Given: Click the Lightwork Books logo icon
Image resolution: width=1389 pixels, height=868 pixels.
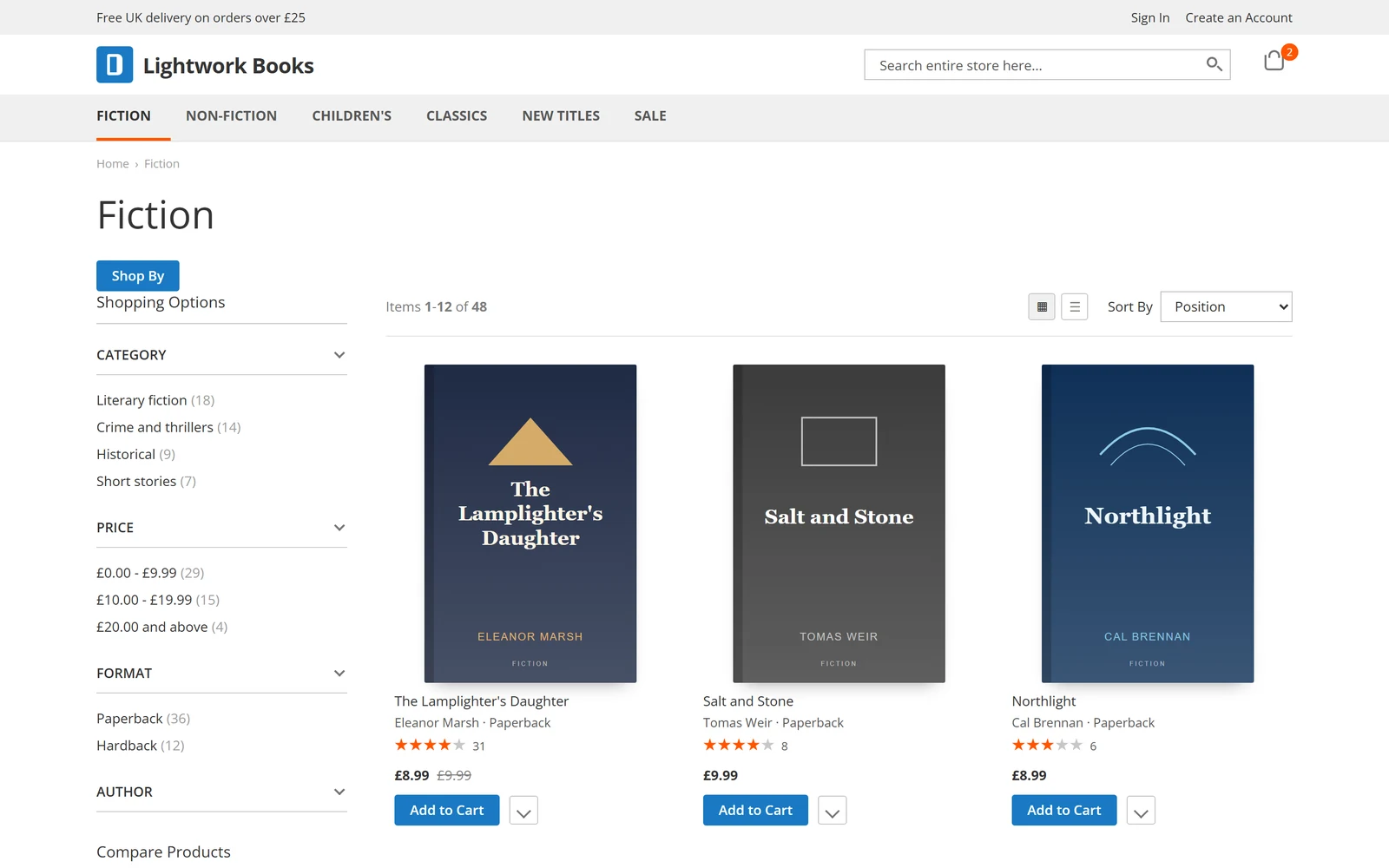Looking at the screenshot, I should click(115, 65).
